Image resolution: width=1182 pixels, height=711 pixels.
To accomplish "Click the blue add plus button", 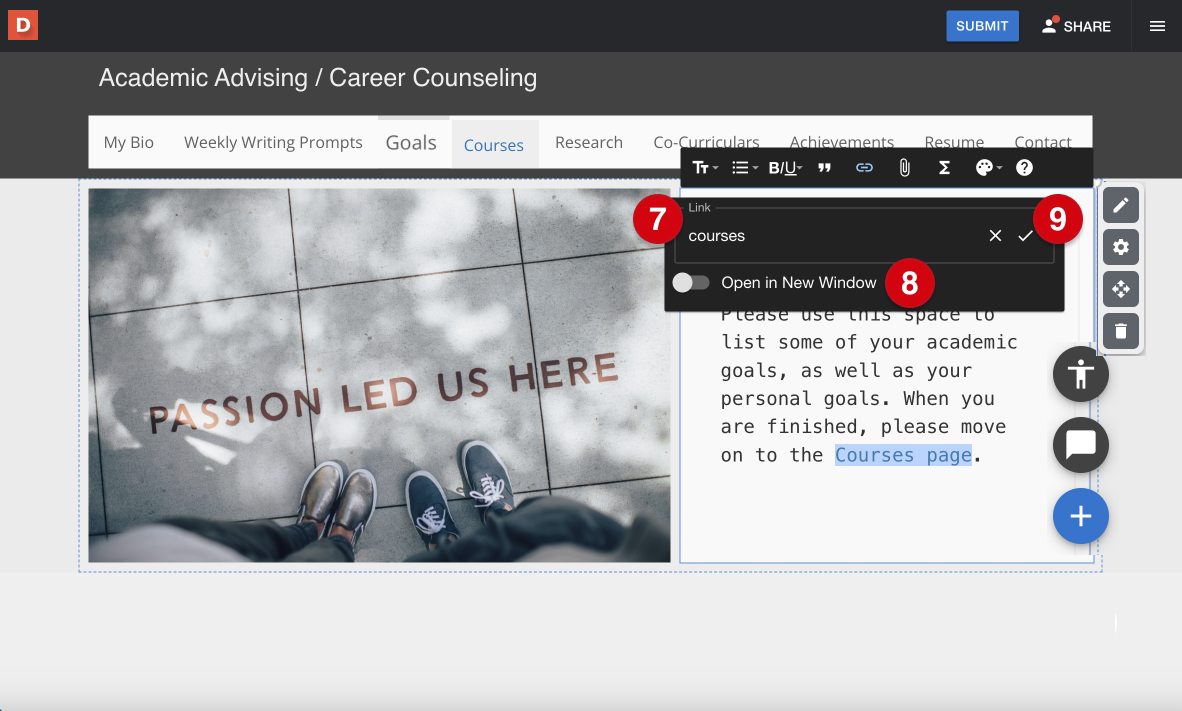I will 1080,516.
